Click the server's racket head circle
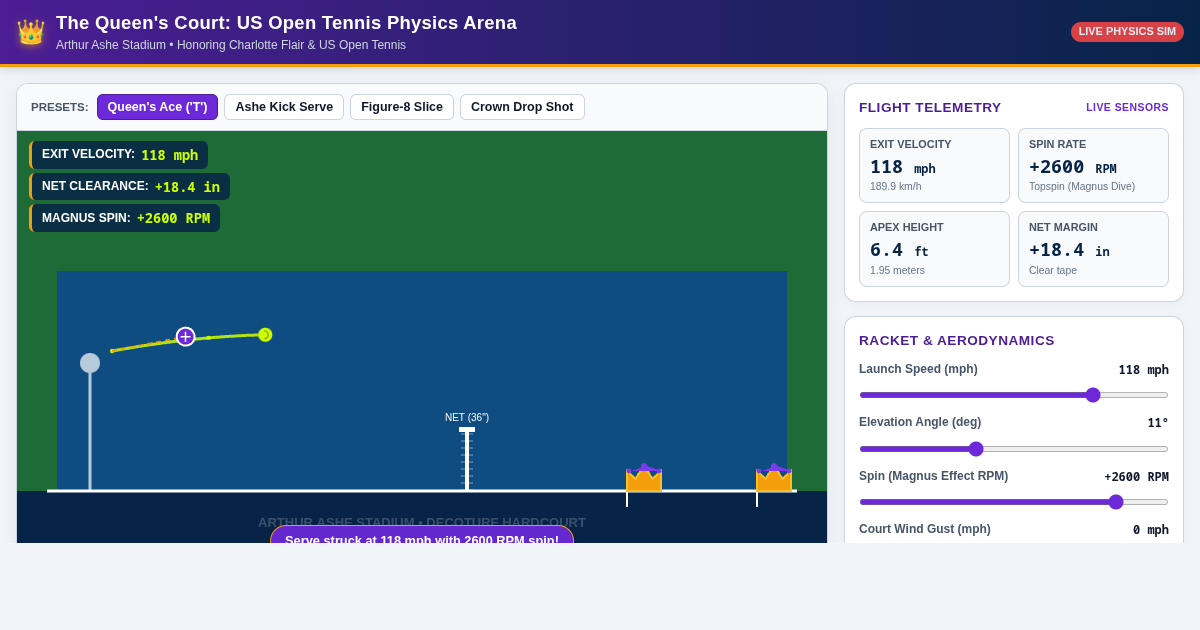Screen dimensions: 1200x630 coord(90,363)
